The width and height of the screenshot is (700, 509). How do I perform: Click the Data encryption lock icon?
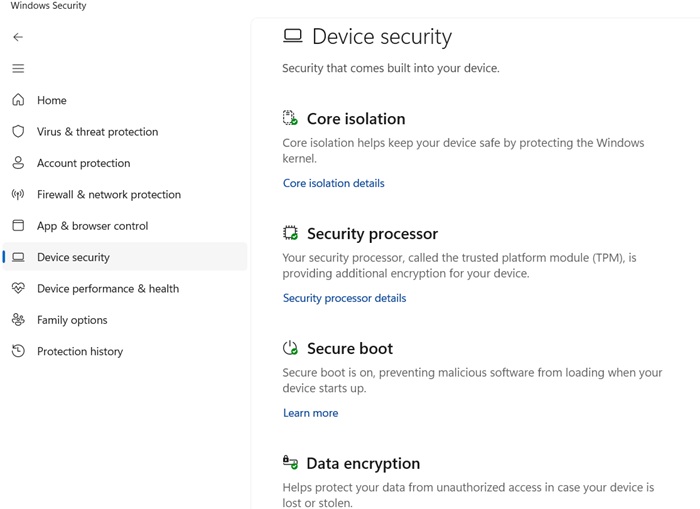click(290, 462)
